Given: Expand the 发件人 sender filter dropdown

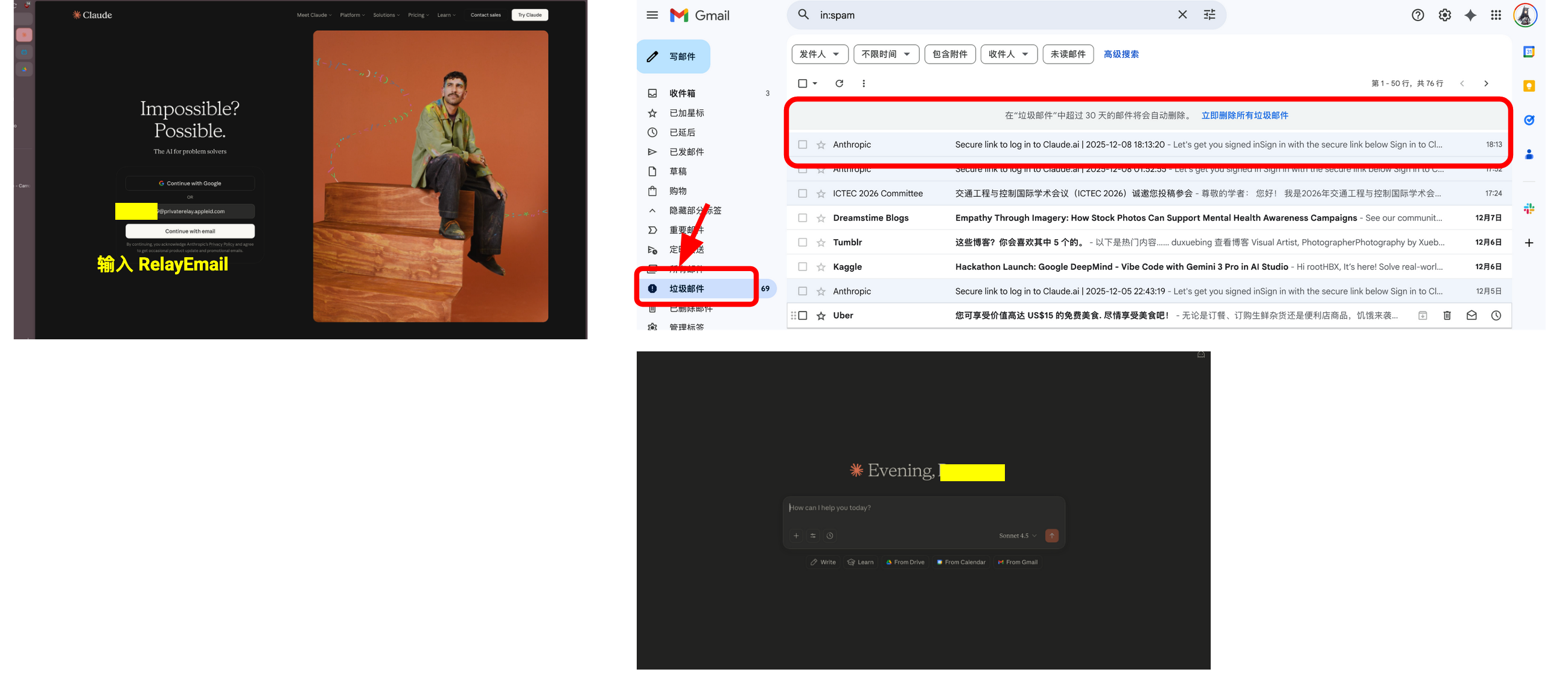Looking at the screenshot, I should point(819,54).
